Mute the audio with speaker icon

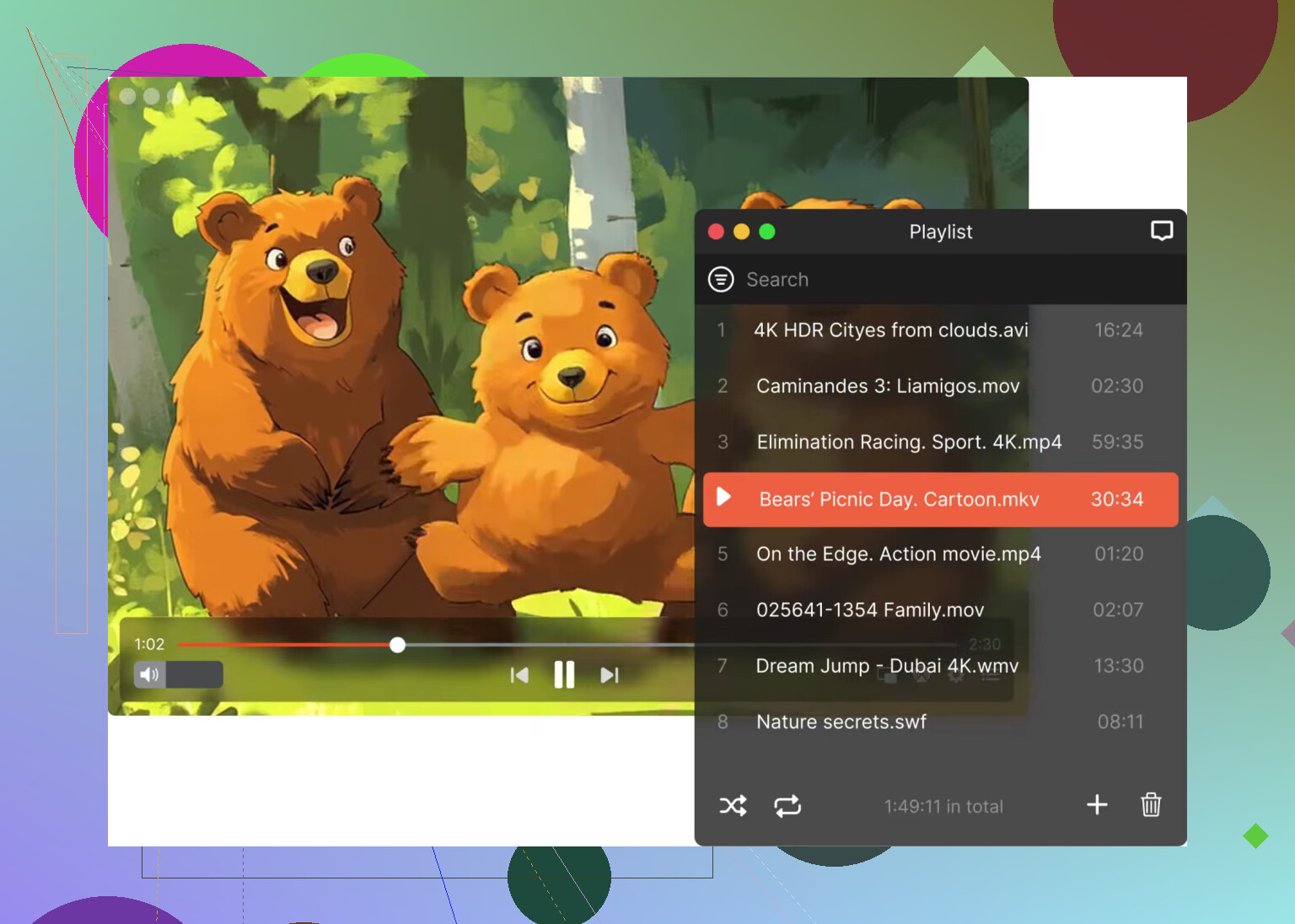click(x=150, y=674)
